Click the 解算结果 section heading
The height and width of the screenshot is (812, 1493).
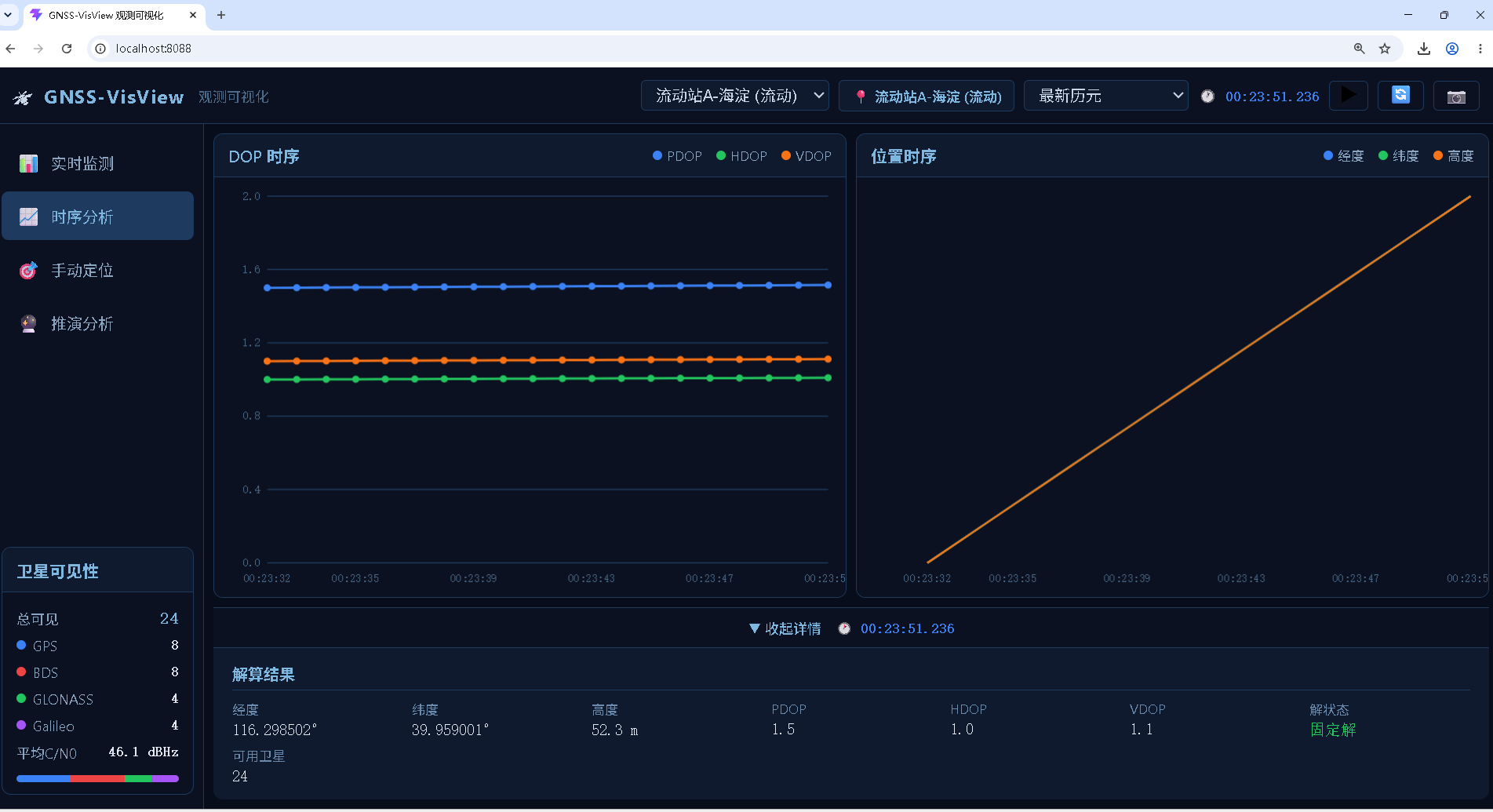click(x=263, y=674)
